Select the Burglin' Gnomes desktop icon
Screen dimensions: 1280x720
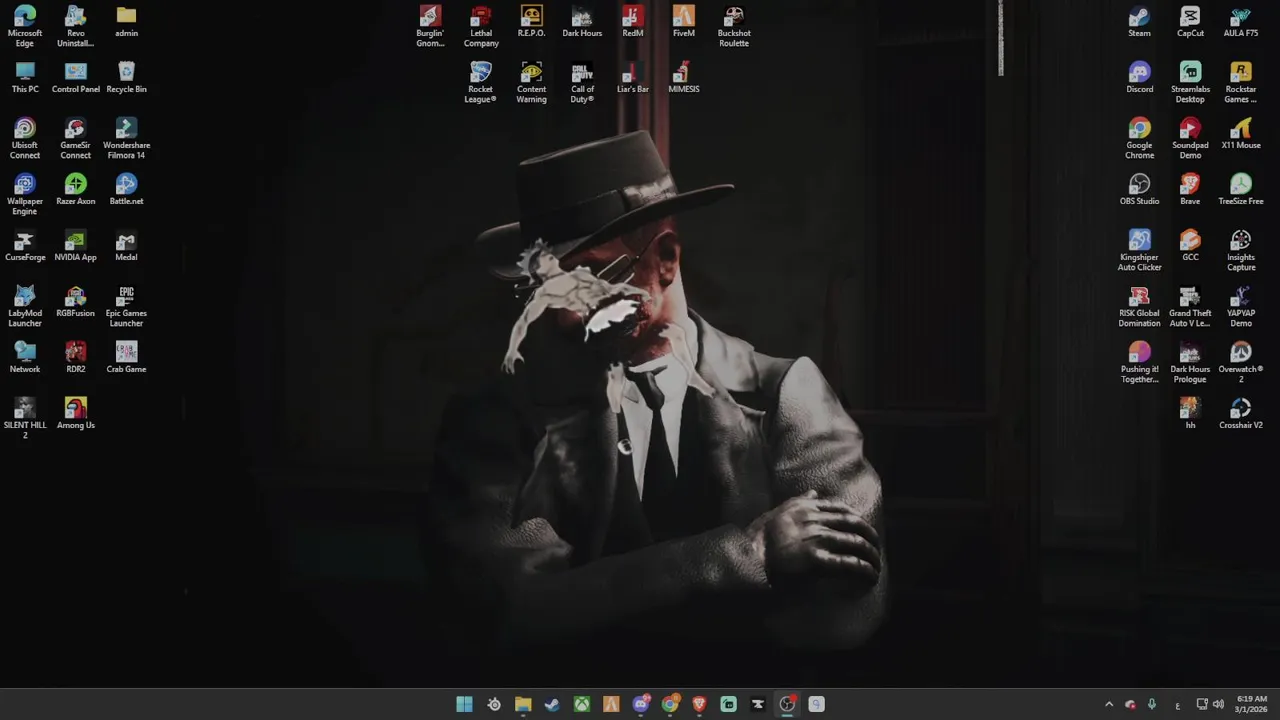pos(430,26)
